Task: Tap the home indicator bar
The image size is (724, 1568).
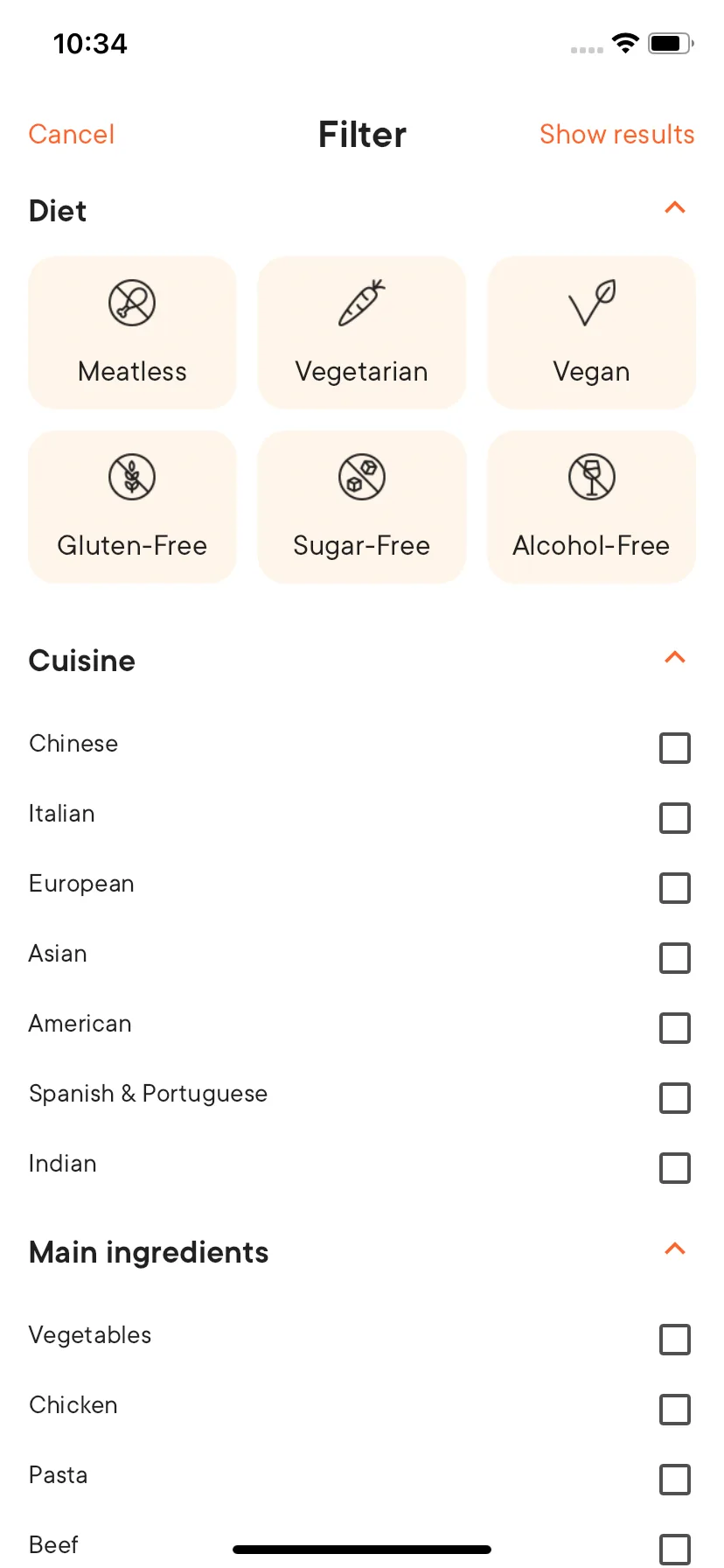Action: click(x=362, y=1550)
